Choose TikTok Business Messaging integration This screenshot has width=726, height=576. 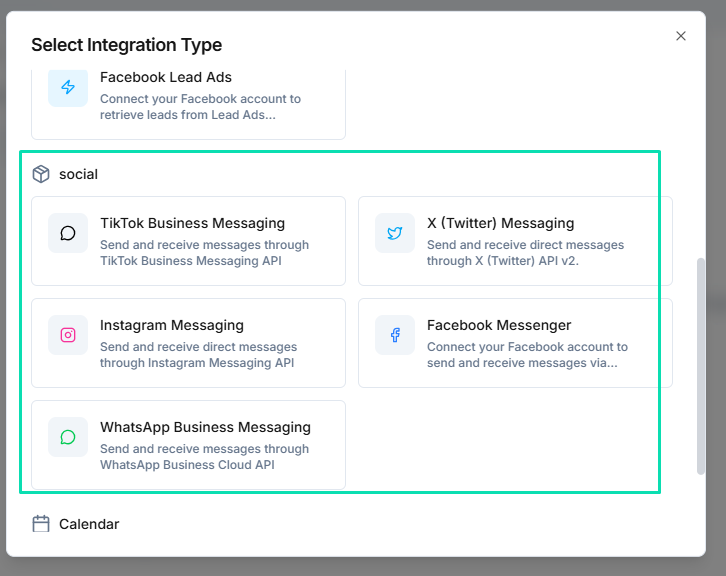(x=188, y=241)
